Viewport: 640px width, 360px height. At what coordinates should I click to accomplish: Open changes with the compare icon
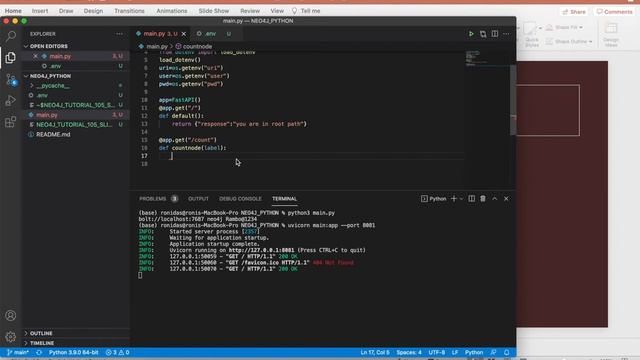point(483,34)
